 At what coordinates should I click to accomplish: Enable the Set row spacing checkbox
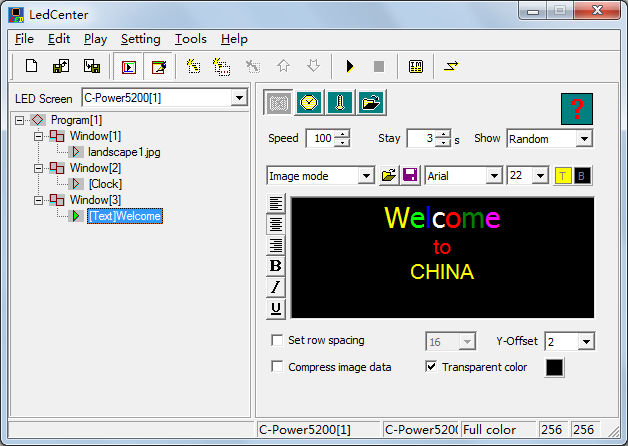[x=277, y=340]
